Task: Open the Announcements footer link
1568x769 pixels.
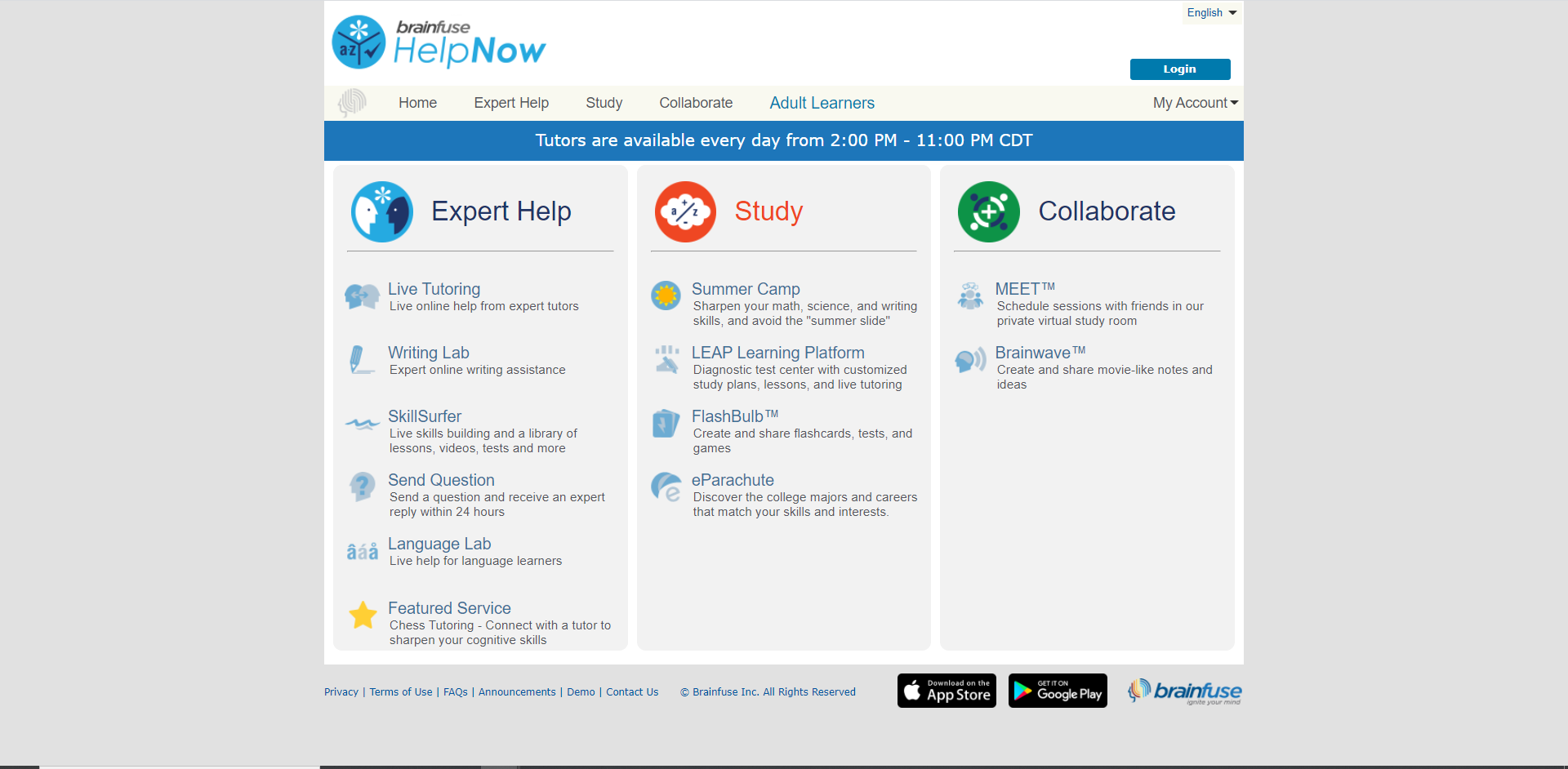Action: tap(517, 692)
